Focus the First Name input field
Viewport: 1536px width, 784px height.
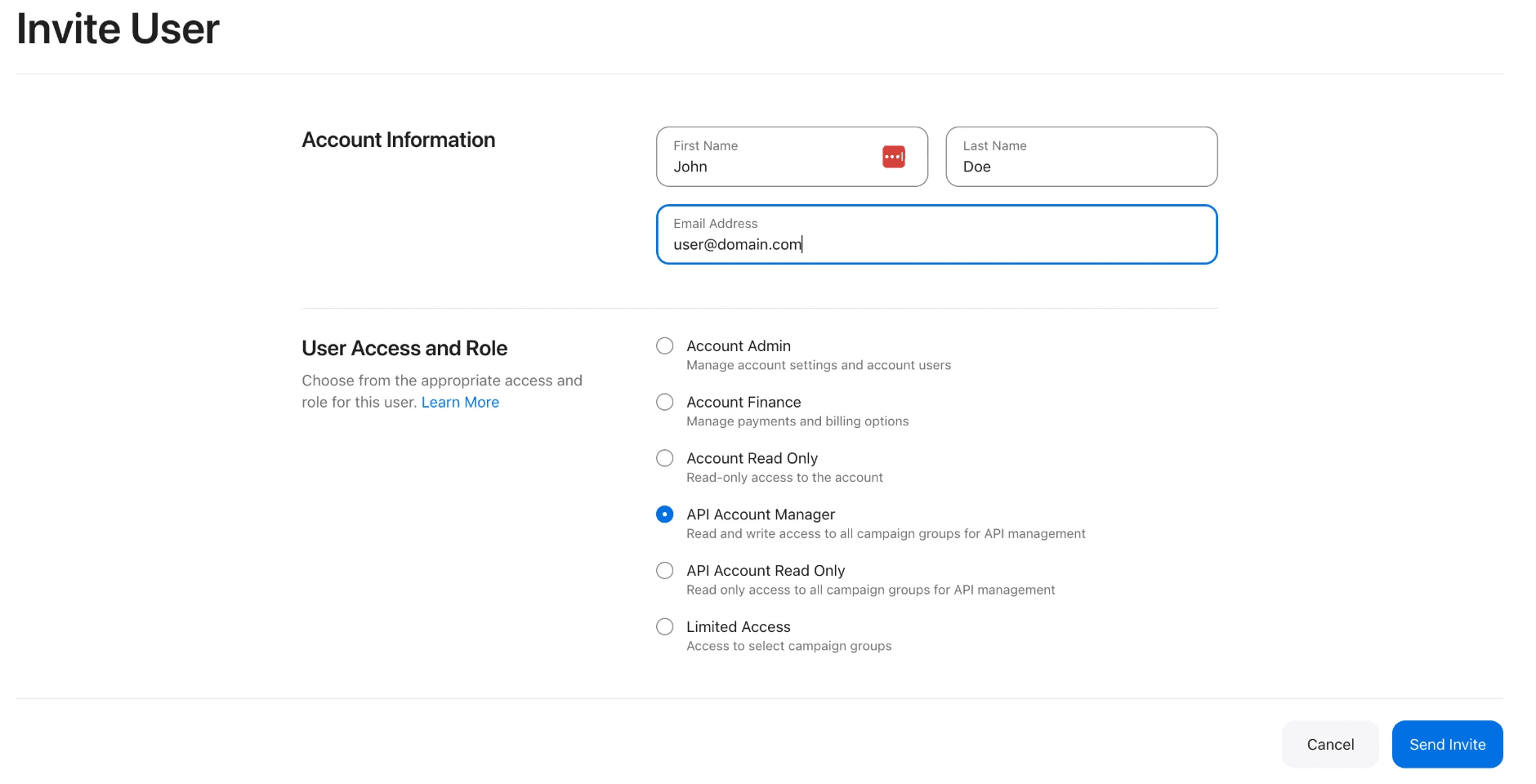pos(792,157)
